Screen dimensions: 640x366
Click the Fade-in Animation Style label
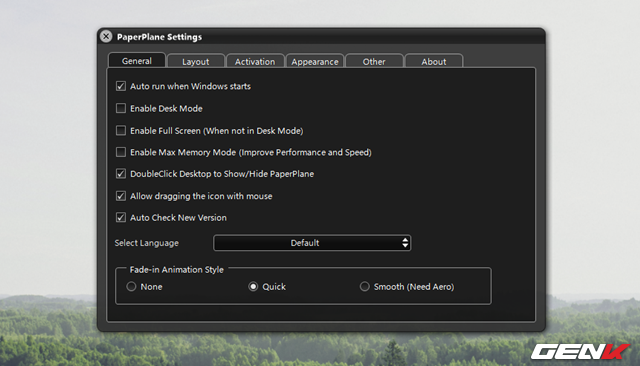(x=176, y=270)
